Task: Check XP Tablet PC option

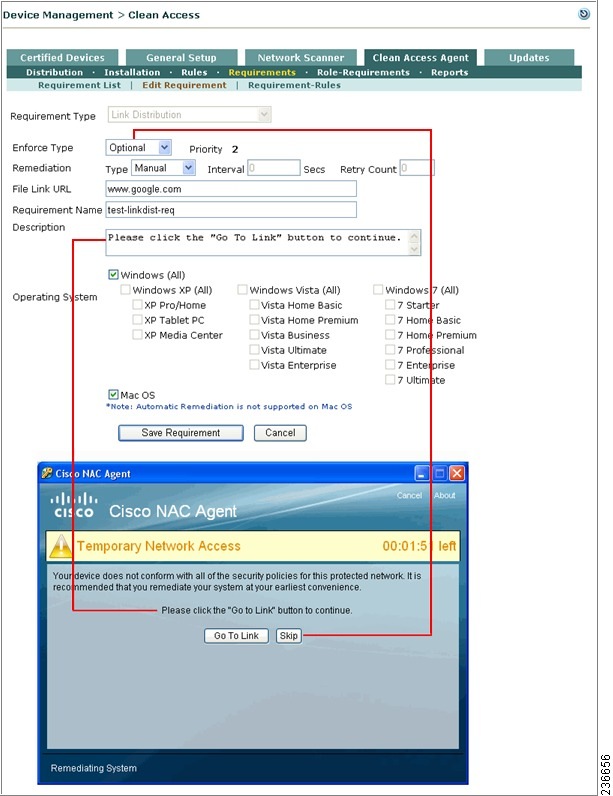Action: [x=137, y=319]
